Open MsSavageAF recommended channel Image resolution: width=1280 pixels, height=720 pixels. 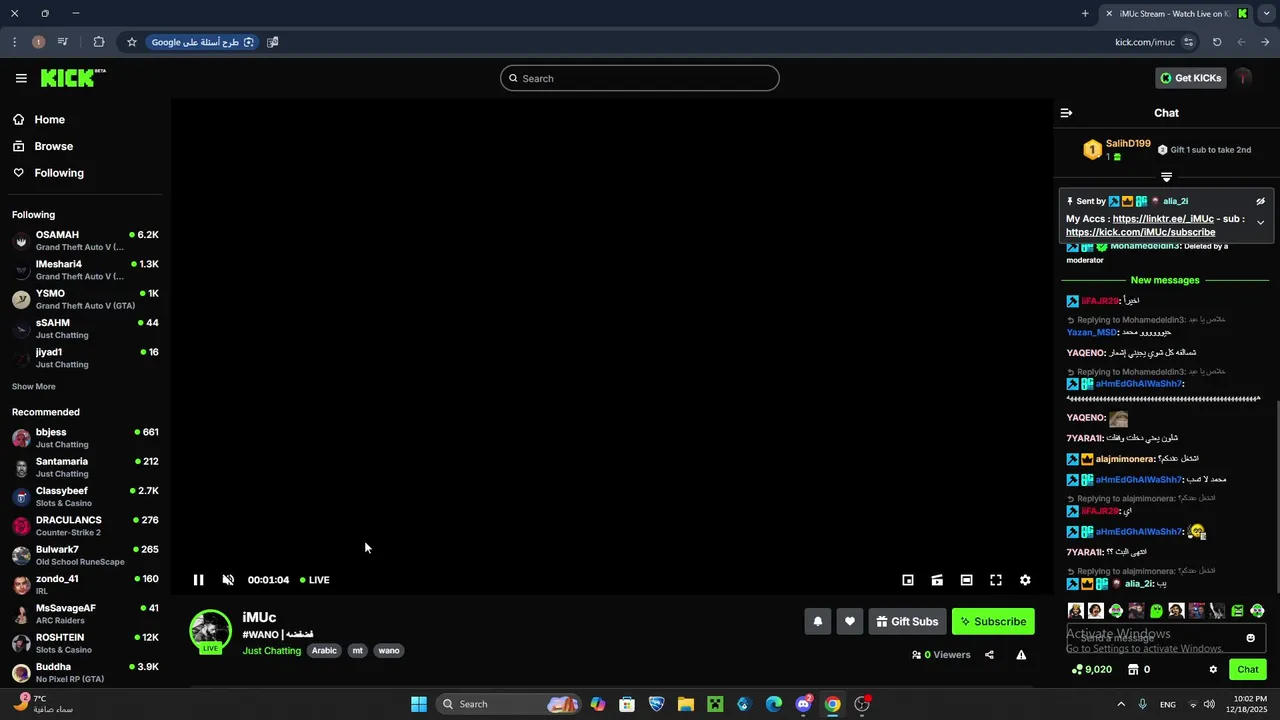click(85, 614)
